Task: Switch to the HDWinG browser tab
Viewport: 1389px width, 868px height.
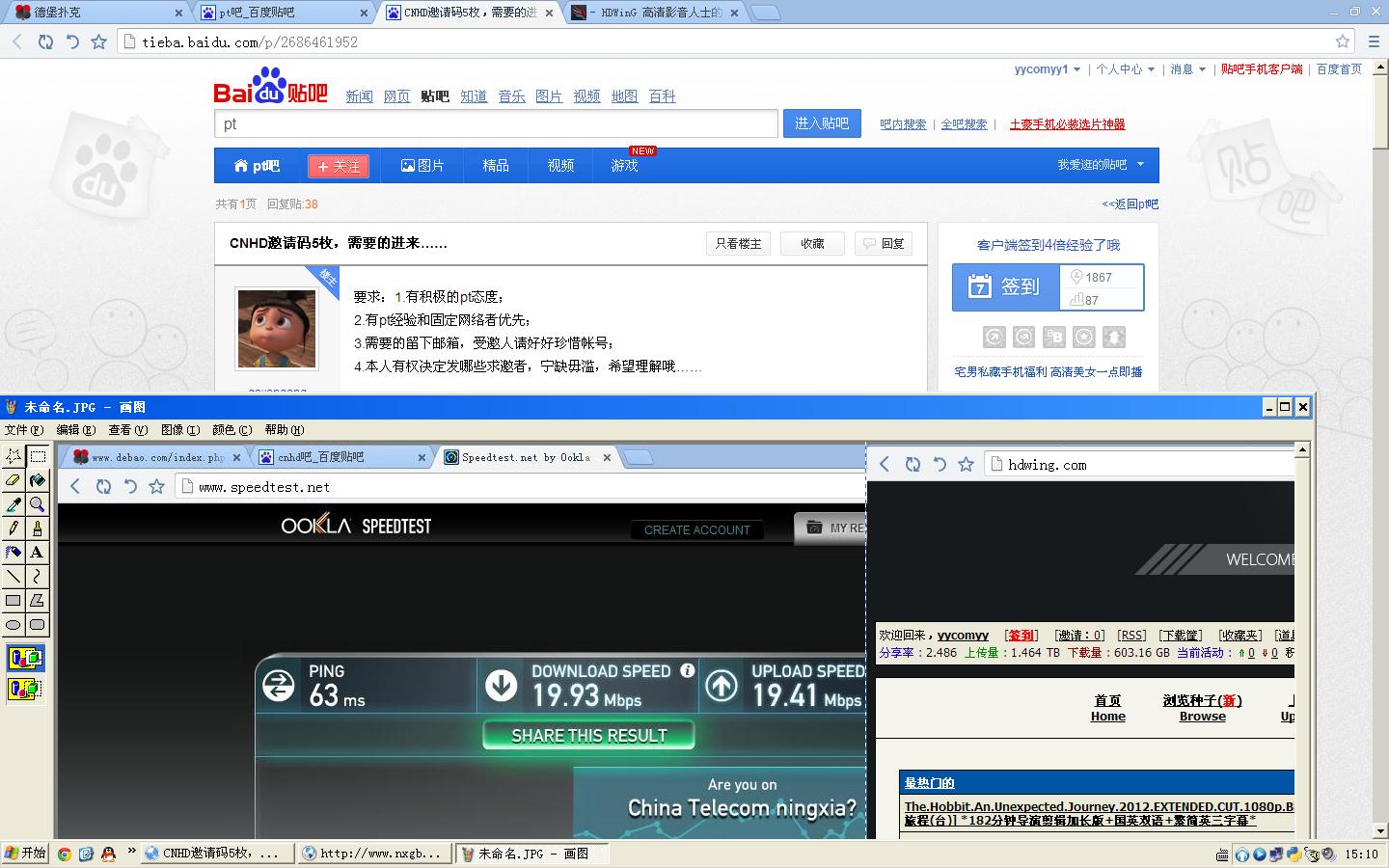Action: click(656, 13)
